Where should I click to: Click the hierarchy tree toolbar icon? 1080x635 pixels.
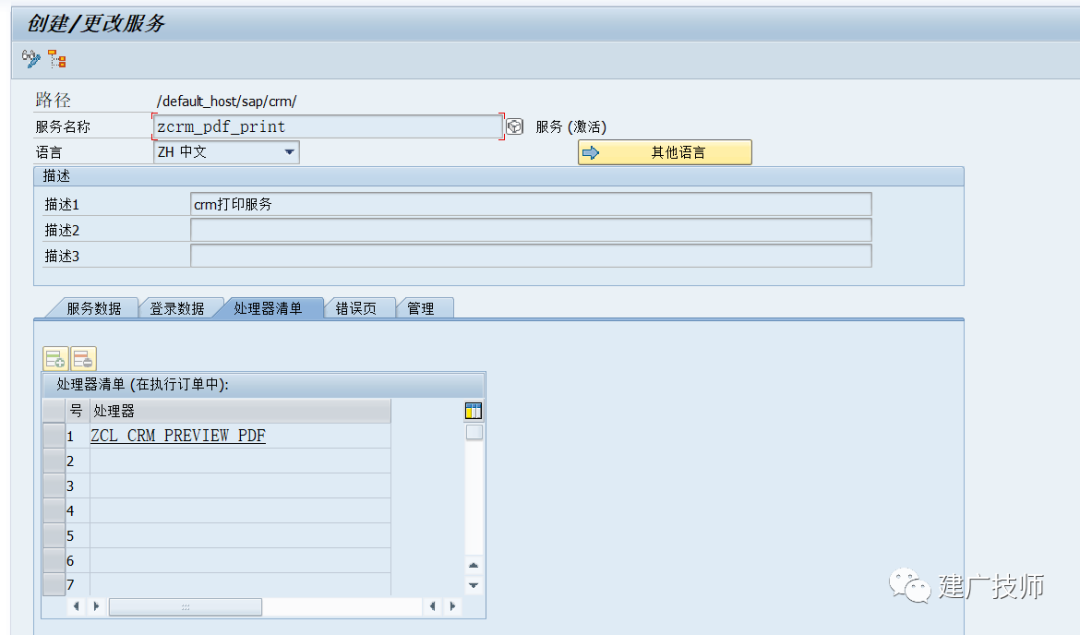click(x=57, y=59)
